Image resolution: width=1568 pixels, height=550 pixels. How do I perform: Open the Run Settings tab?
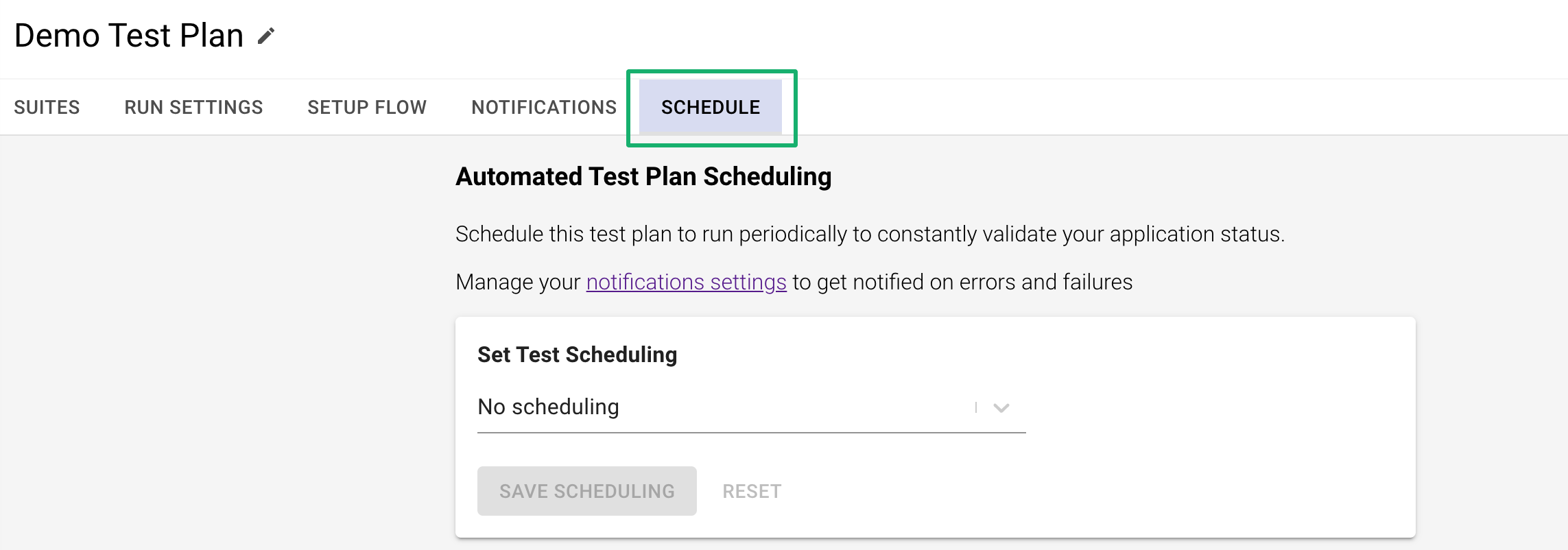pyautogui.click(x=193, y=107)
